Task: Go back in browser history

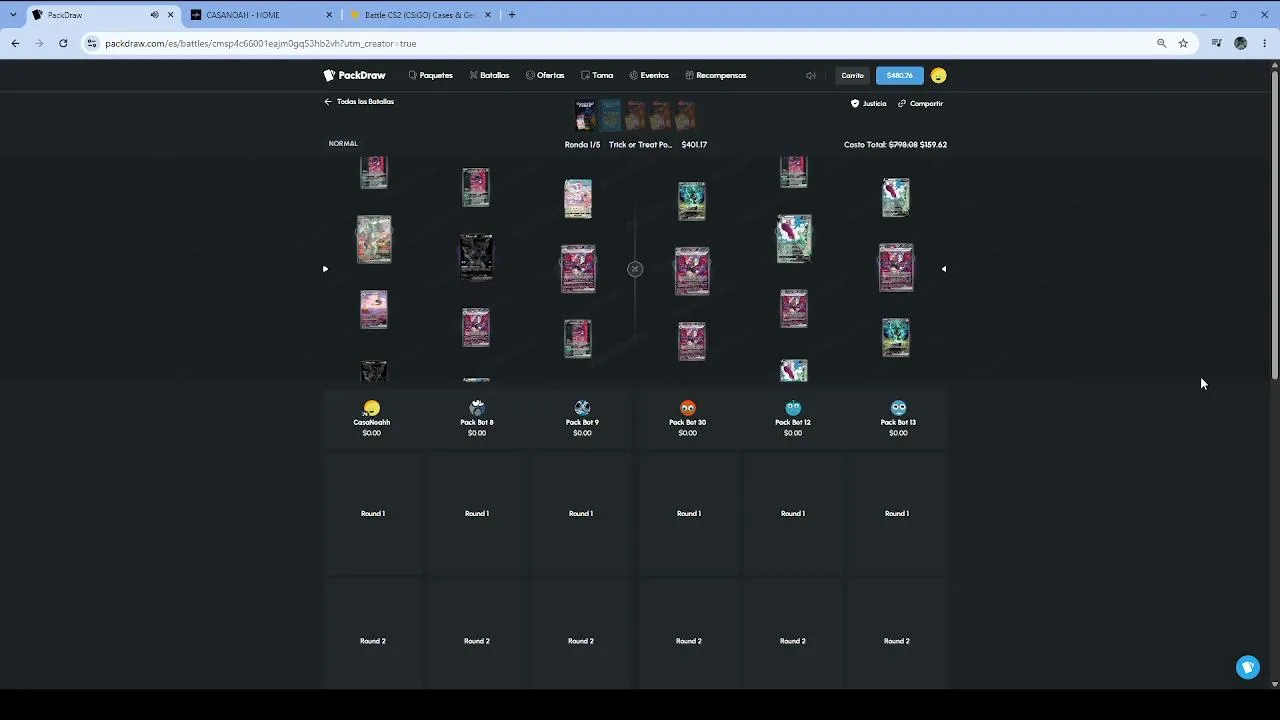Action: (15, 44)
